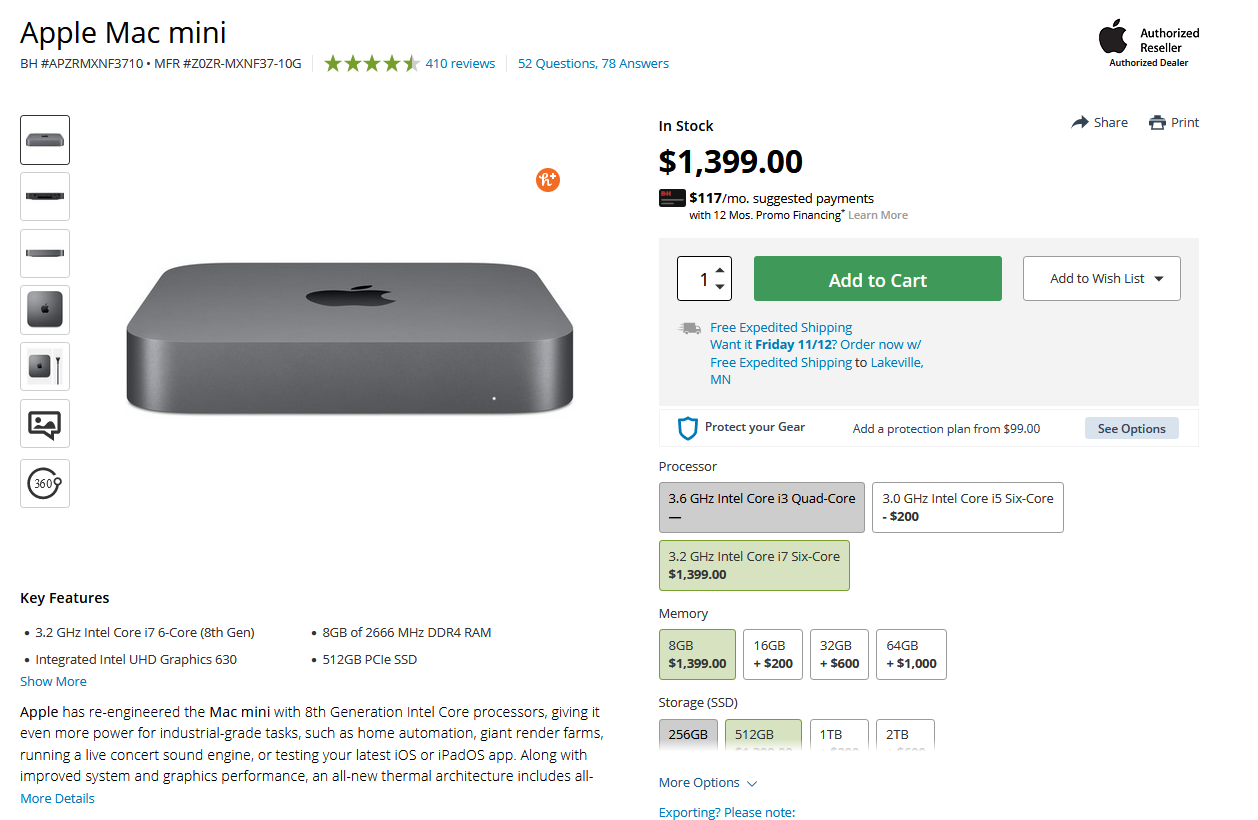Screen dimensions: 1258x820
Task: Open the Add to Wish List dropdown
Action: 1101,279
